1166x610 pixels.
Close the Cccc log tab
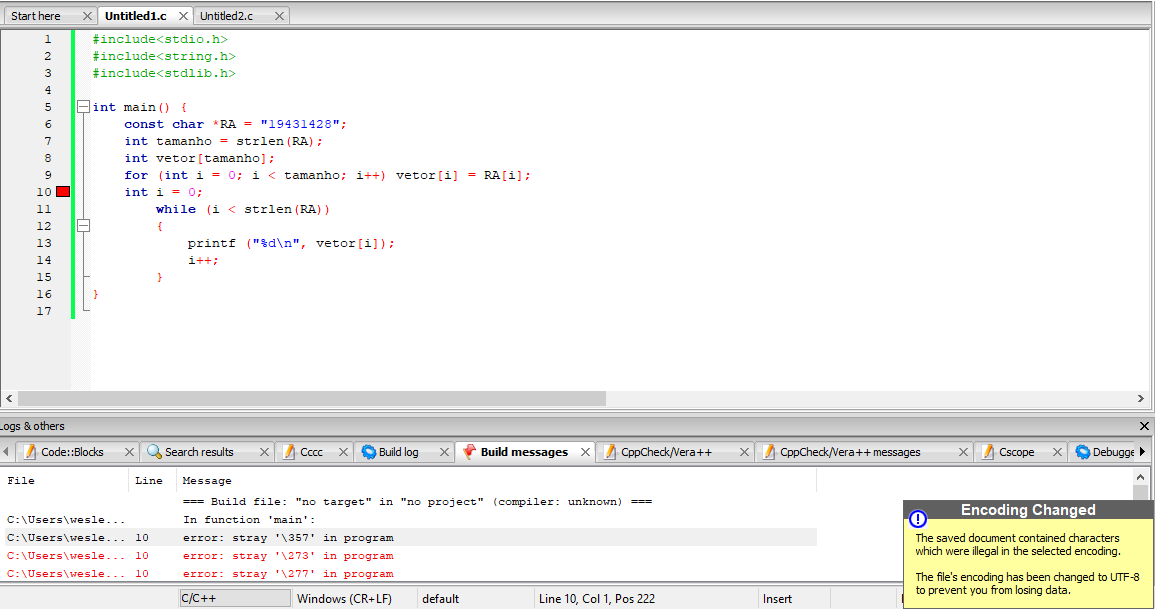click(x=343, y=452)
